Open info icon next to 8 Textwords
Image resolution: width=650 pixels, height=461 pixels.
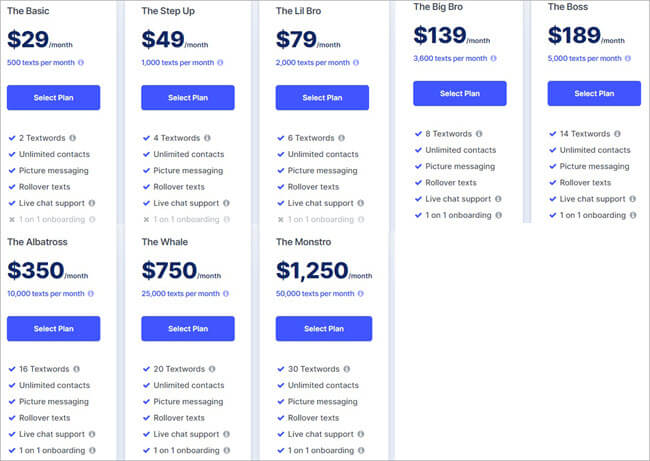tap(479, 134)
